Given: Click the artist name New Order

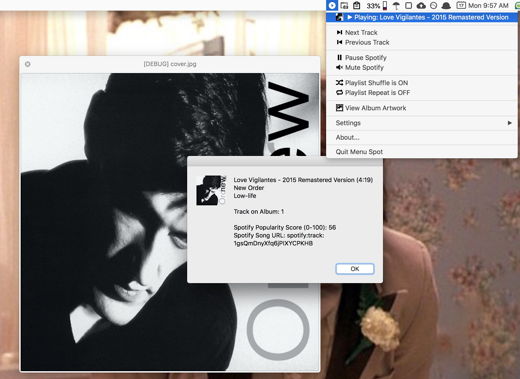Looking at the screenshot, I should [x=249, y=188].
